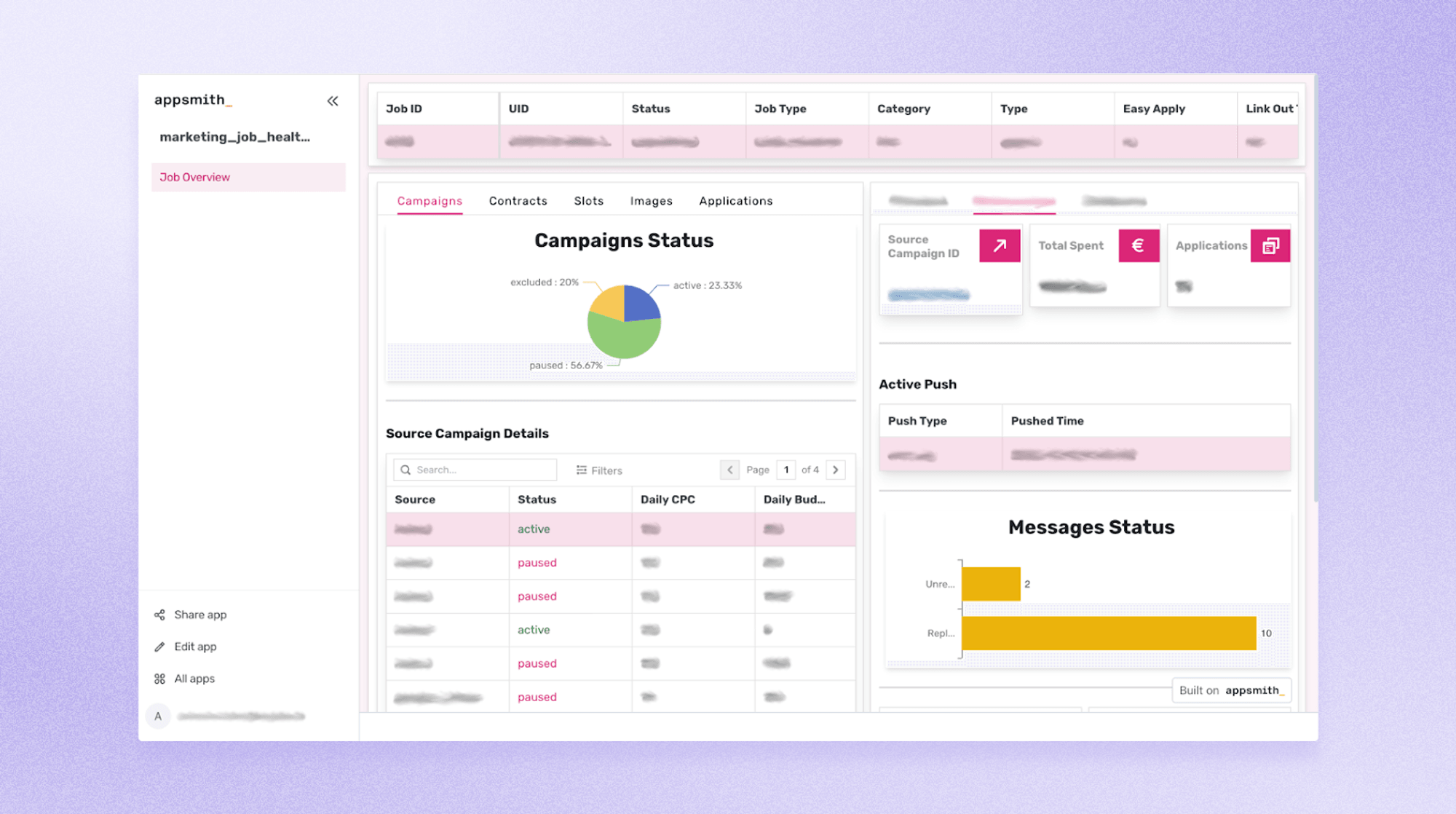
Task: Click the copy icon on Applications card
Action: (x=1270, y=246)
